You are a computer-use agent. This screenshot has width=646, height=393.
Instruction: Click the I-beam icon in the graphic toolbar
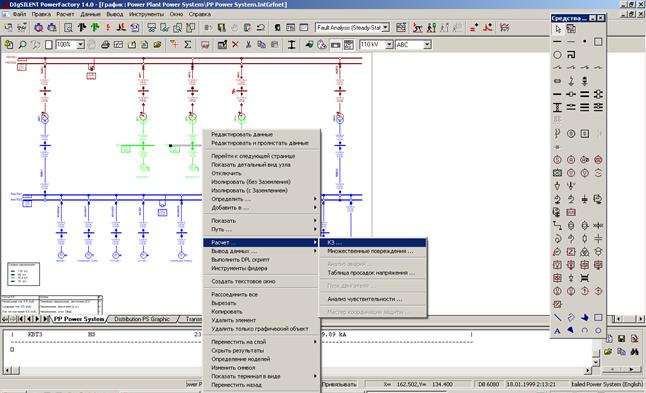click(x=291, y=44)
